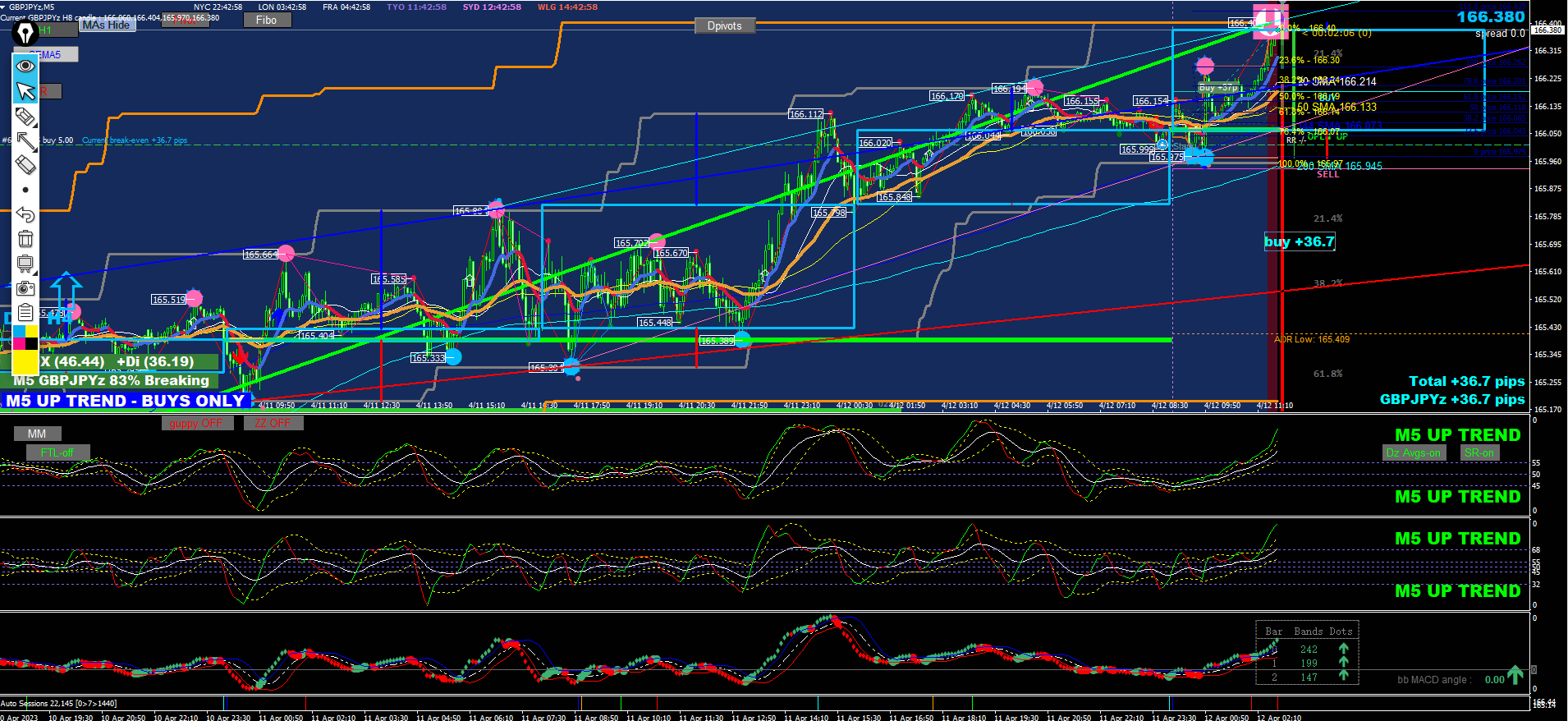Choose the diagonal arrow line tool
This screenshot has width=1568, height=721.
point(25,140)
